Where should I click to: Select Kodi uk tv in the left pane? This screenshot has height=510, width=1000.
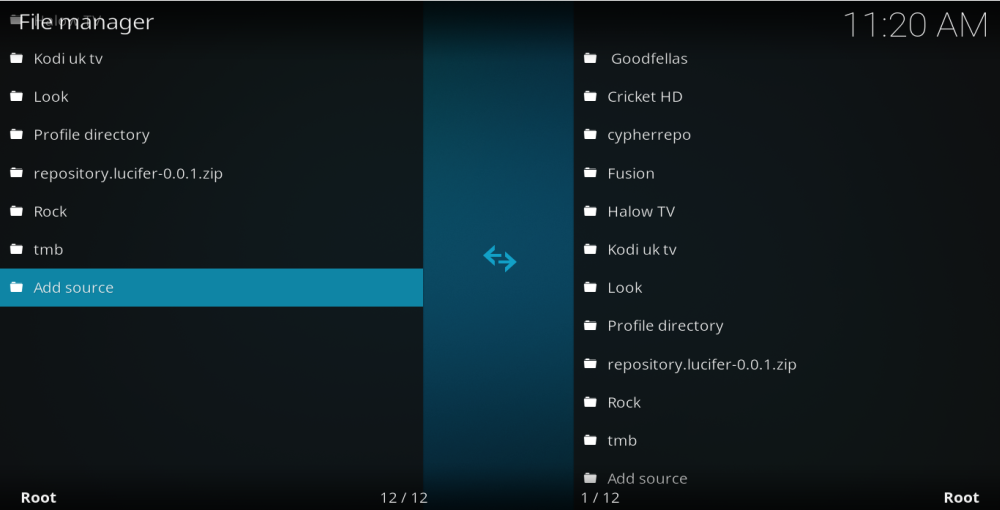click(68, 59)
